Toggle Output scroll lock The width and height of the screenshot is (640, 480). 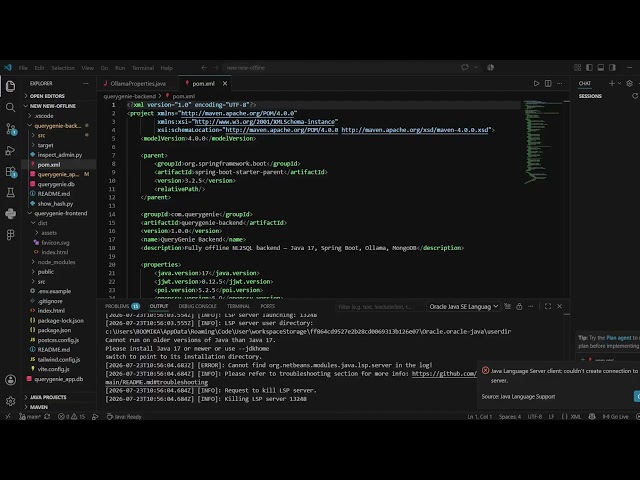(519, 307)
